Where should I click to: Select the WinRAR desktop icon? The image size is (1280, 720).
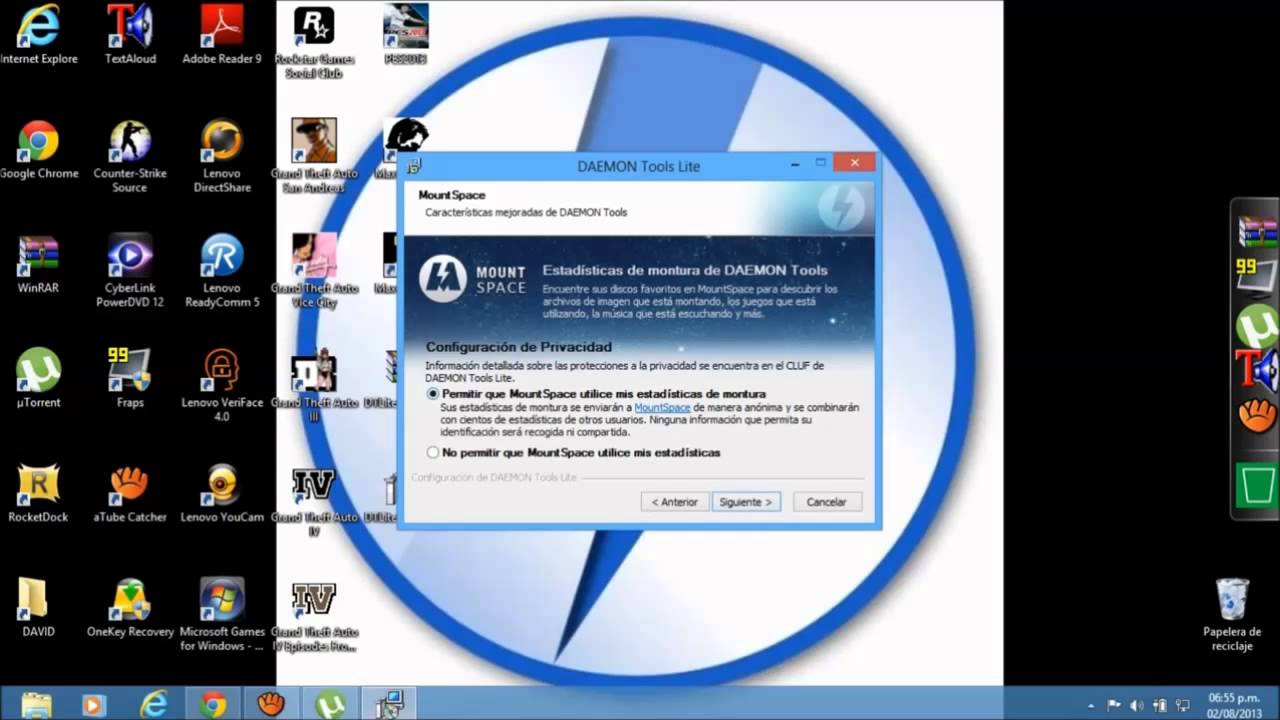(38, 265)
